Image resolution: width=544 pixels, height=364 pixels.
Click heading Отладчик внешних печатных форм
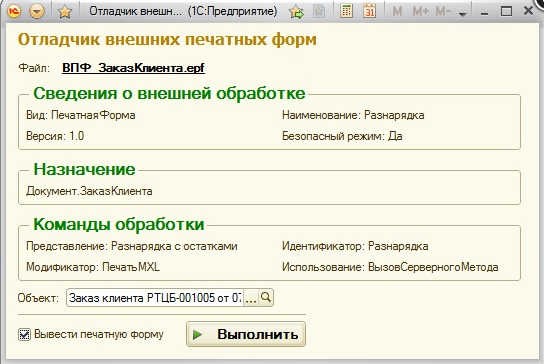(x=167, y=40)
